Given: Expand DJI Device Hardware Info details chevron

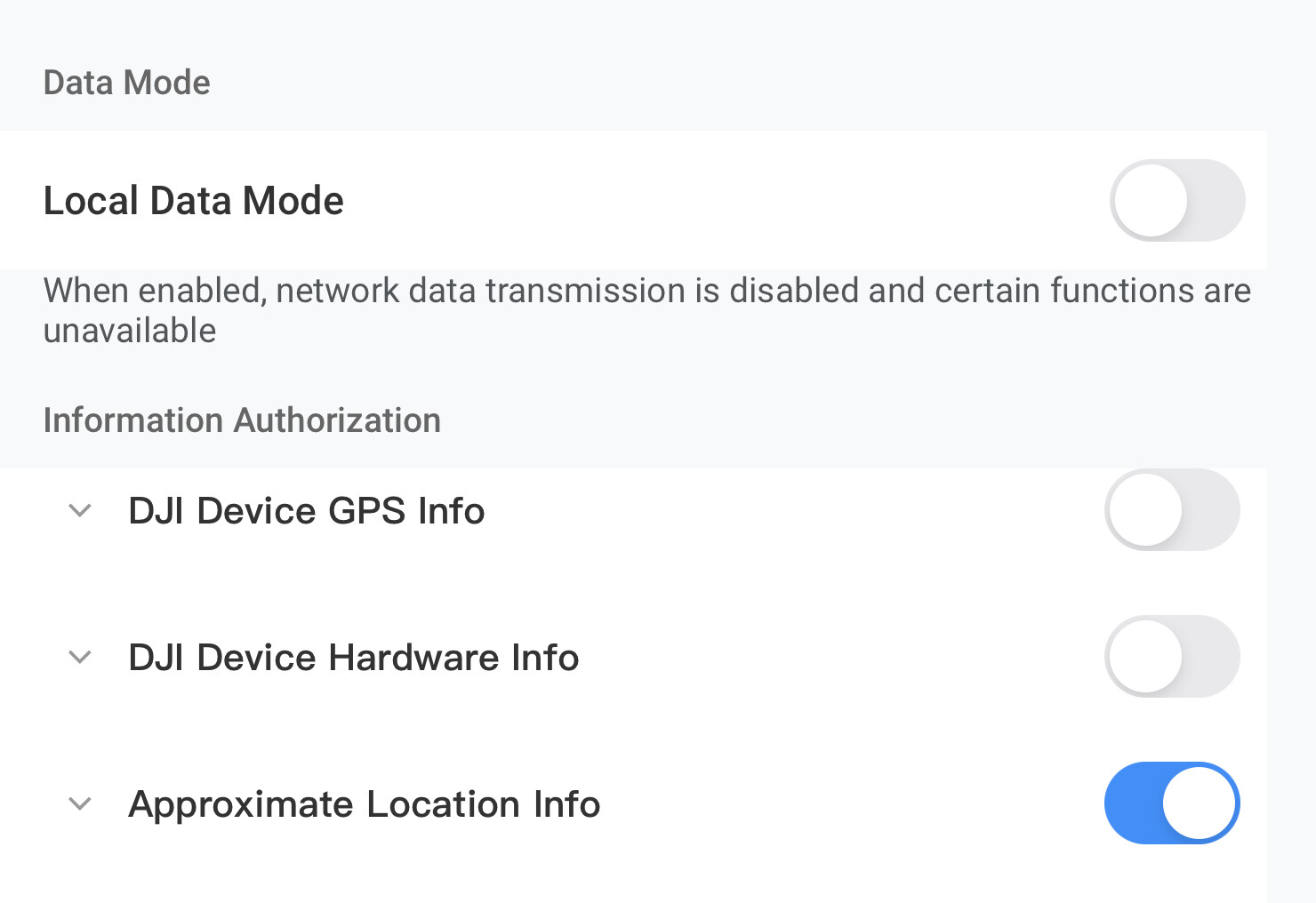Looking at the screenshot, I should (80, 658).
